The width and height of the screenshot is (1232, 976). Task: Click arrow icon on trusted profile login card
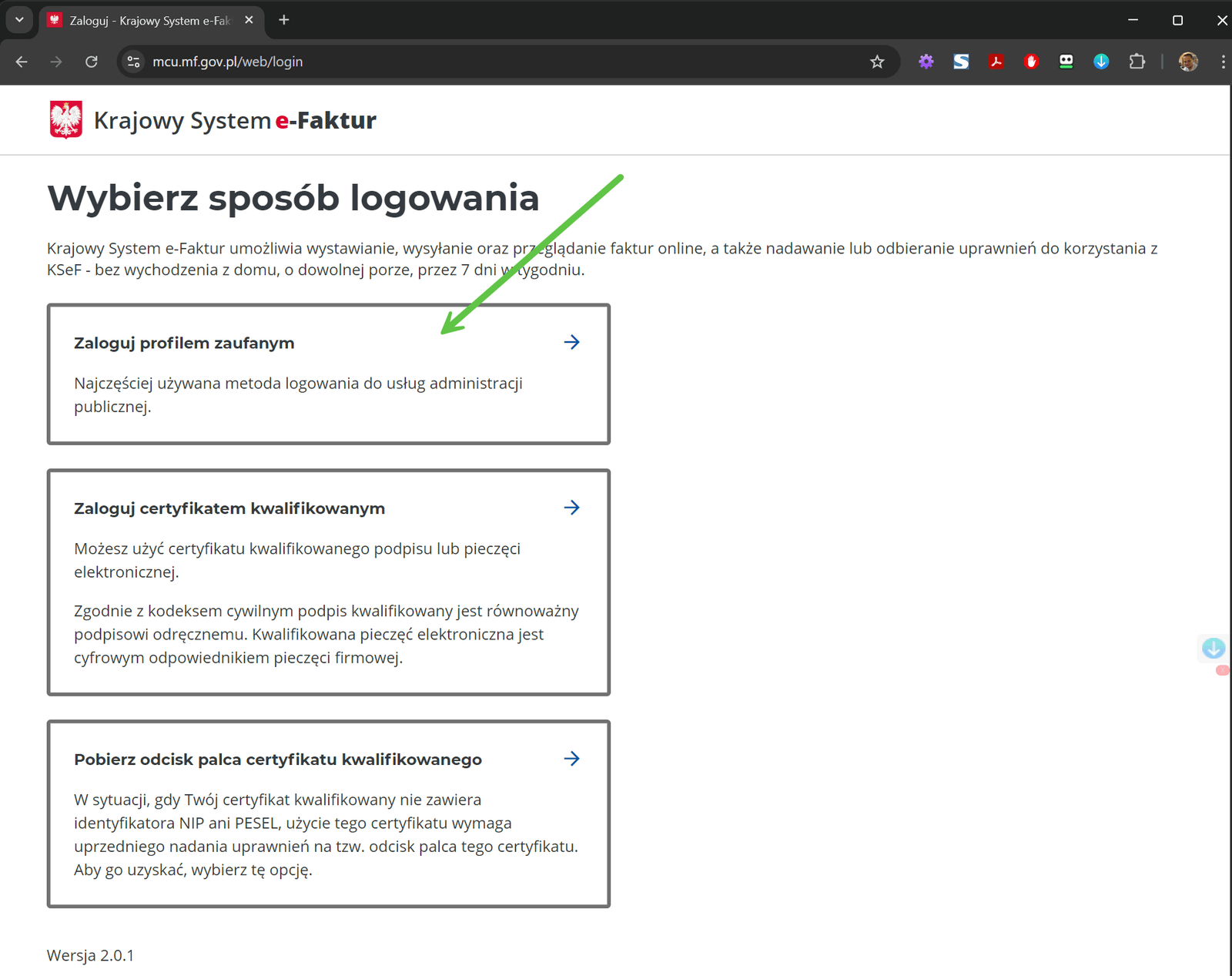click(x=571, y=342)
